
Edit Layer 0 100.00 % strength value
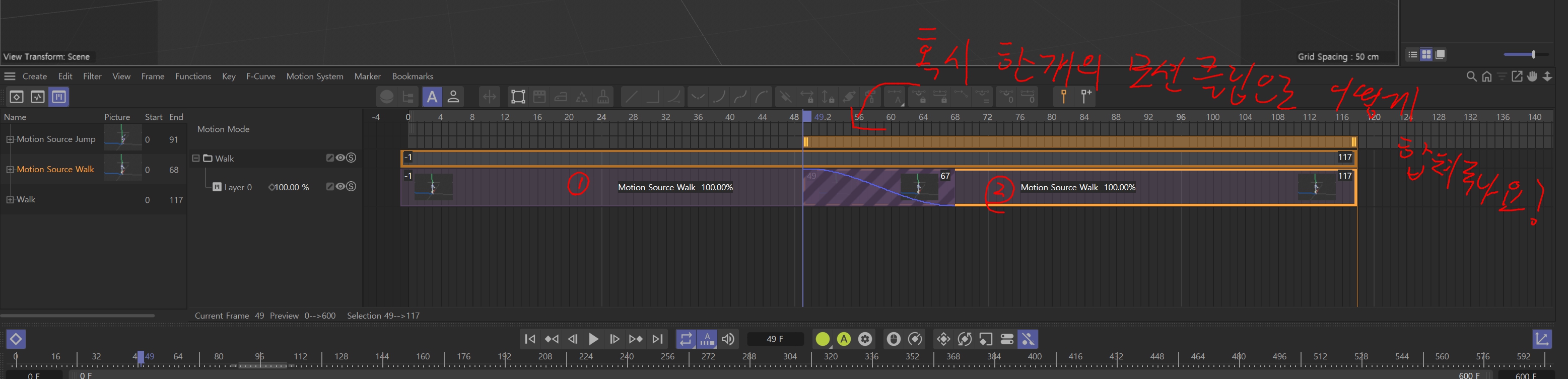click(x=292, y=187)
